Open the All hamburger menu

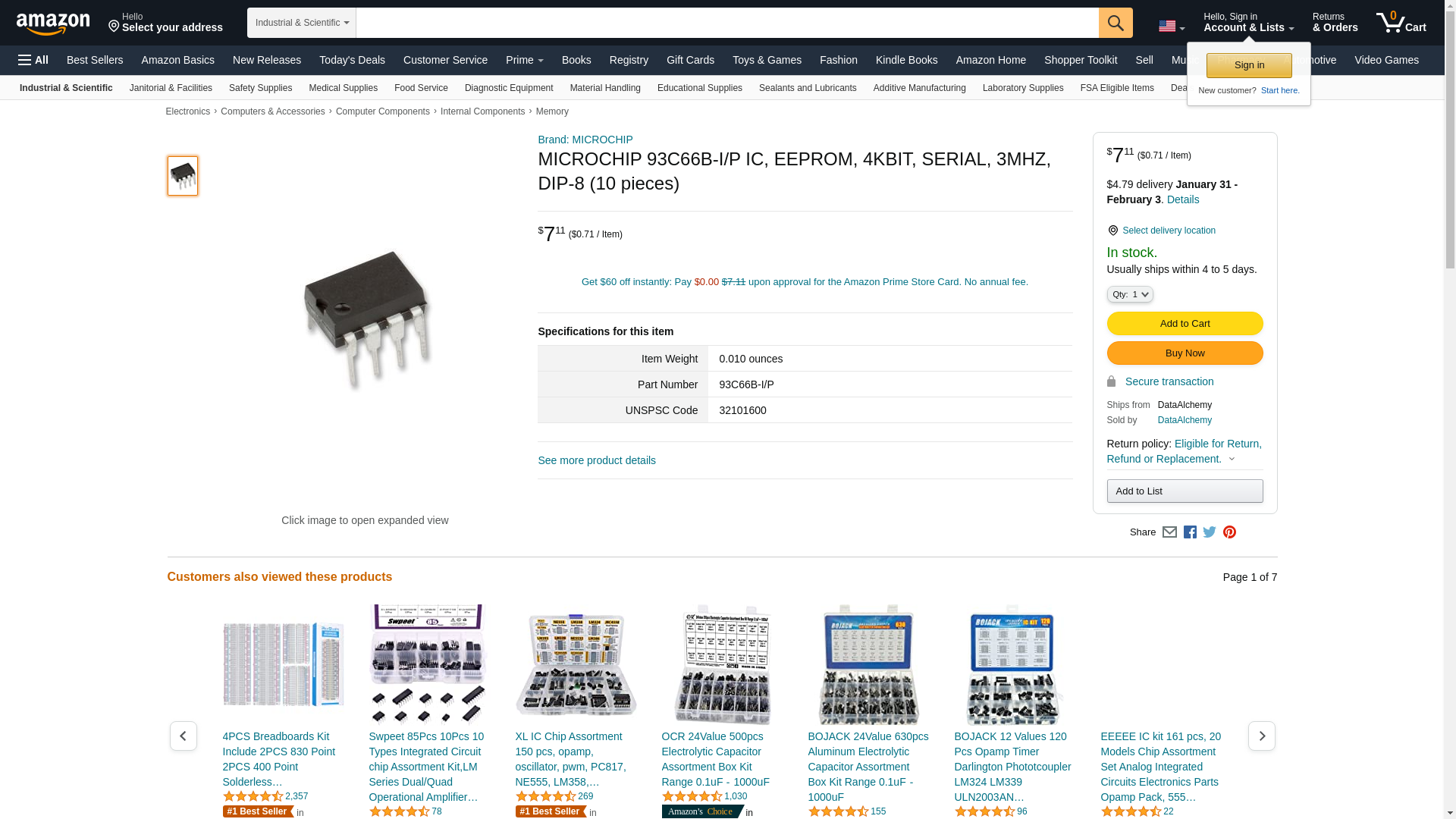pyautogui.click(x=33, y=60)
